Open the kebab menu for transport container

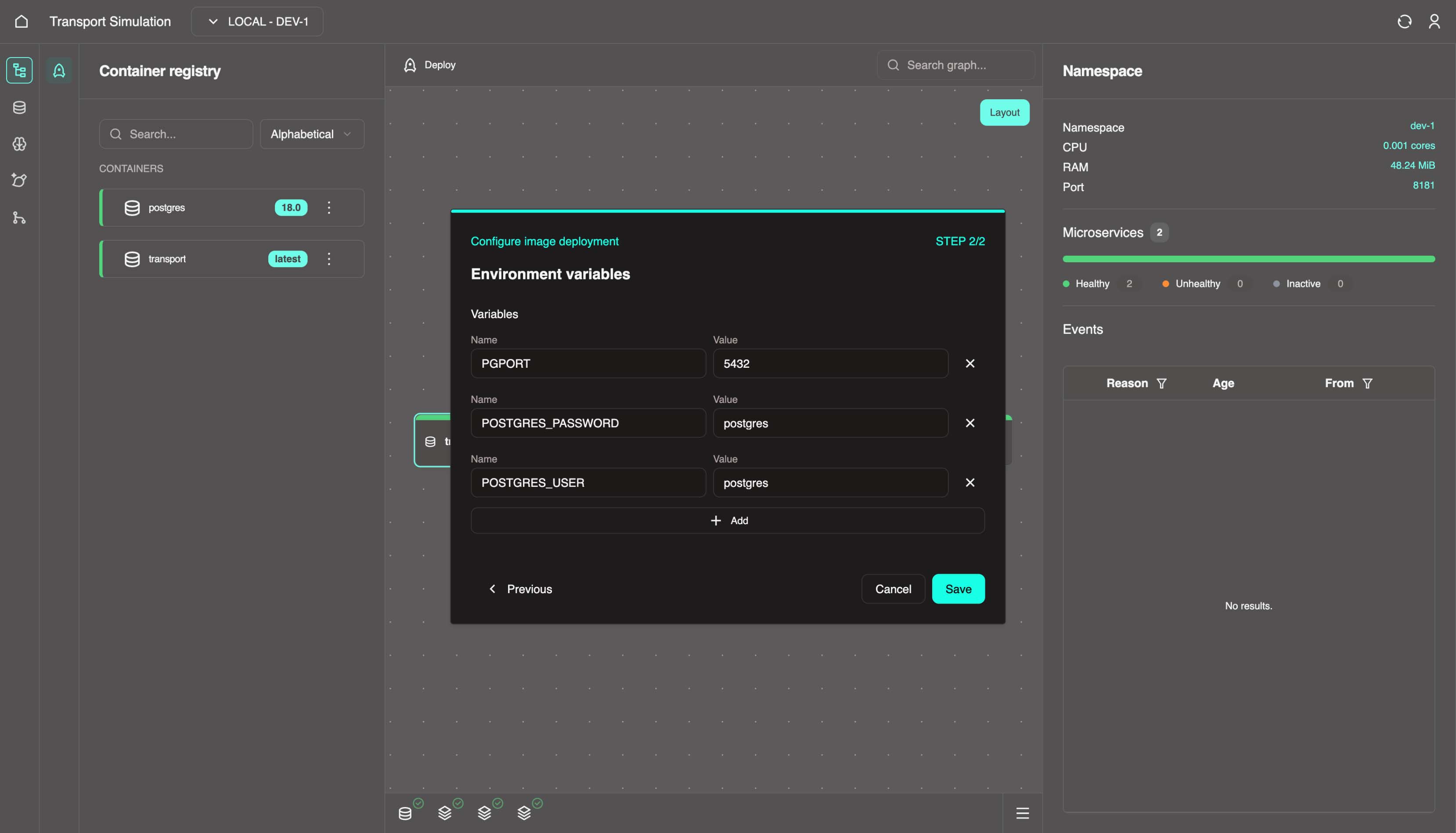[x=329, y=259]
